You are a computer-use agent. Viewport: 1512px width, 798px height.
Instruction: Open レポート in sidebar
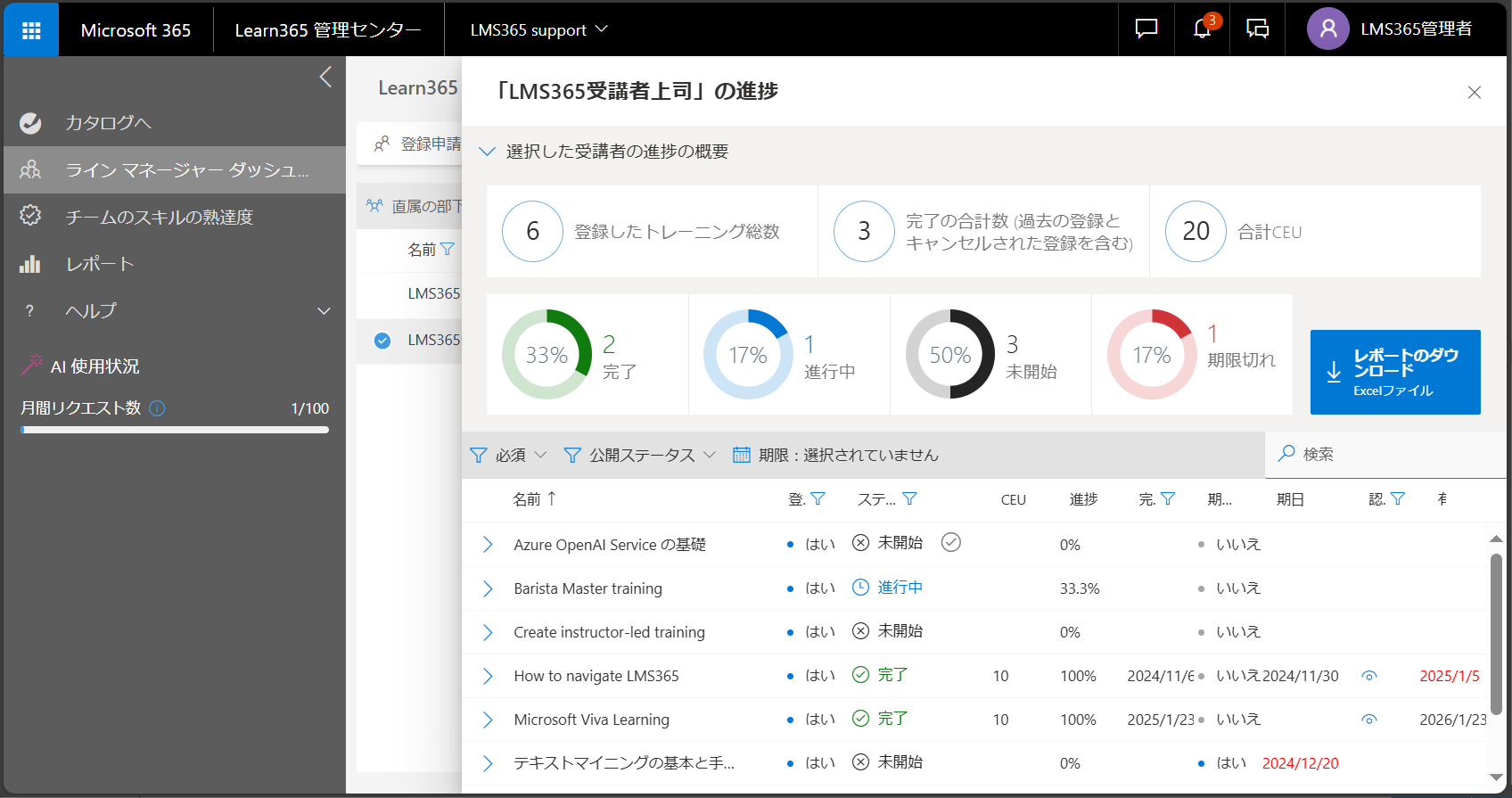175,264
